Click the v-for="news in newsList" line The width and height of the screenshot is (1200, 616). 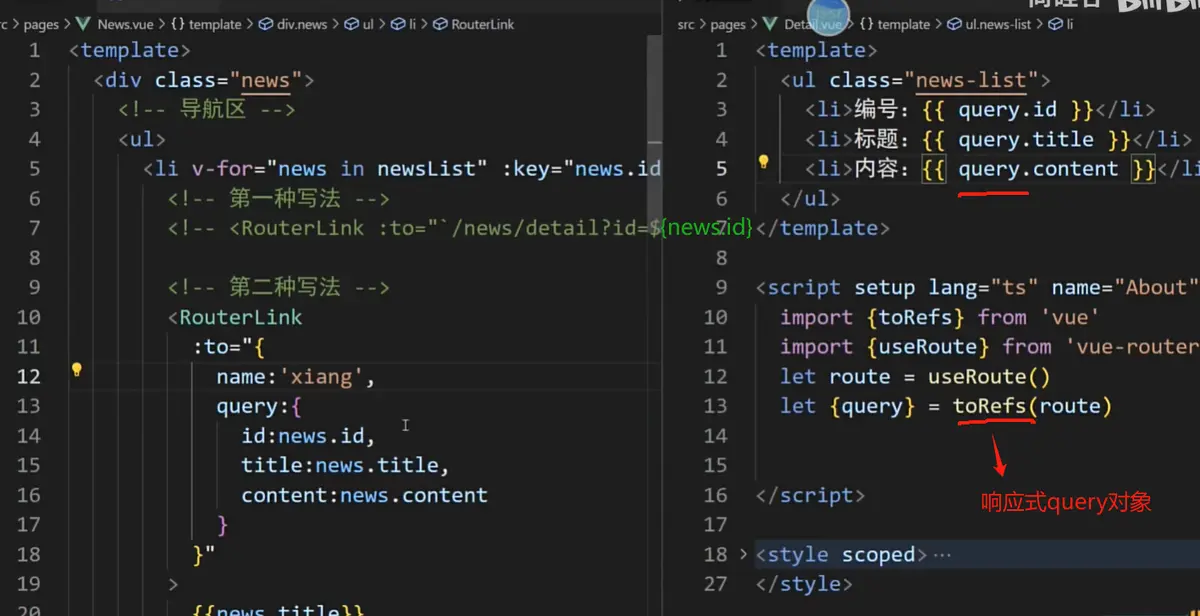coord(402,168)
